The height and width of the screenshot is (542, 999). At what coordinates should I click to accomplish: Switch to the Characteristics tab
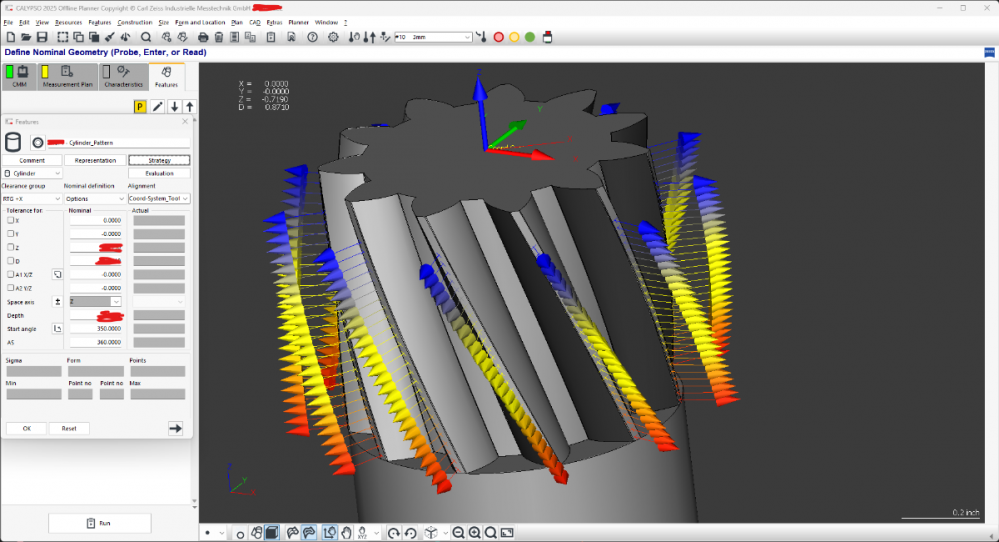(124, 76)
